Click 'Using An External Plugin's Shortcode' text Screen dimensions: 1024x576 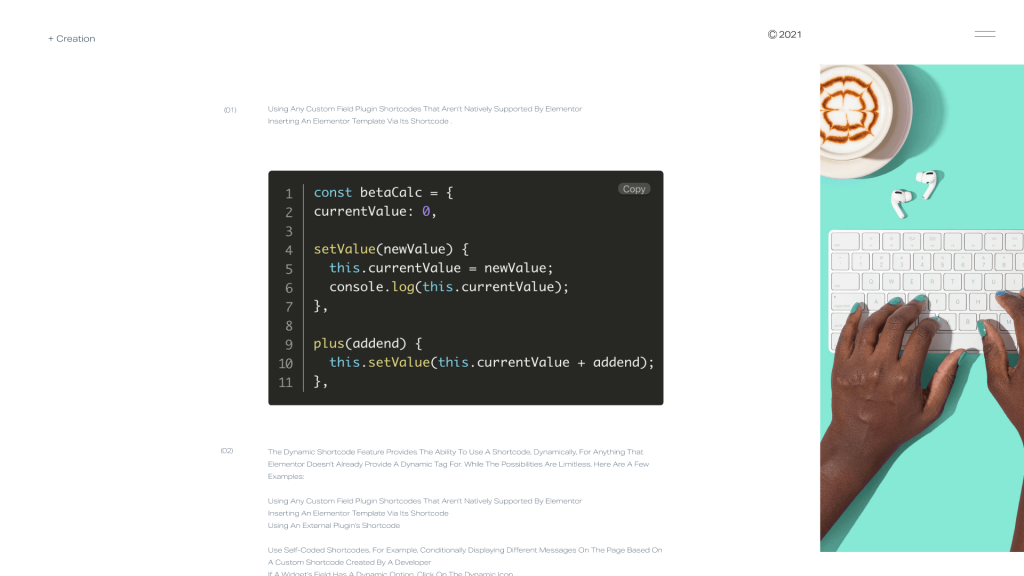[x=334, y=525]
